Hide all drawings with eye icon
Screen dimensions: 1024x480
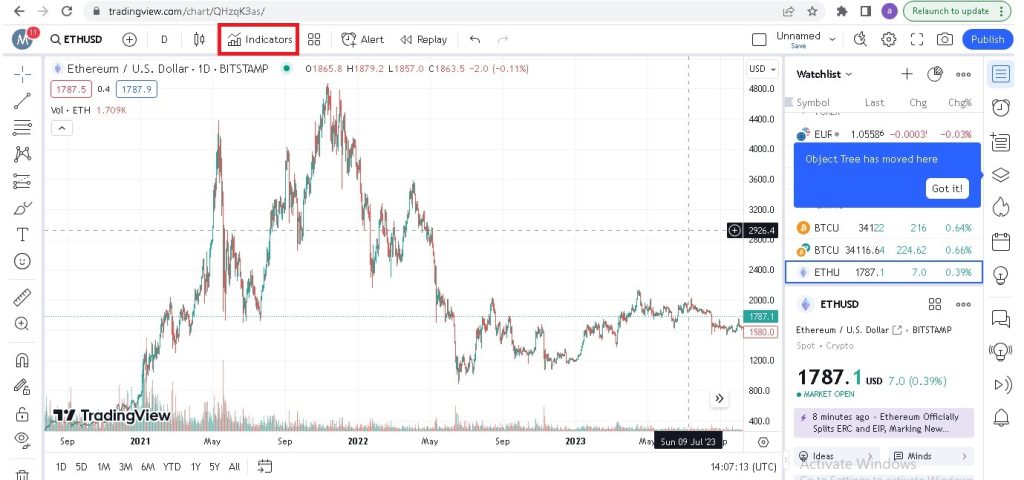point(22,439)
